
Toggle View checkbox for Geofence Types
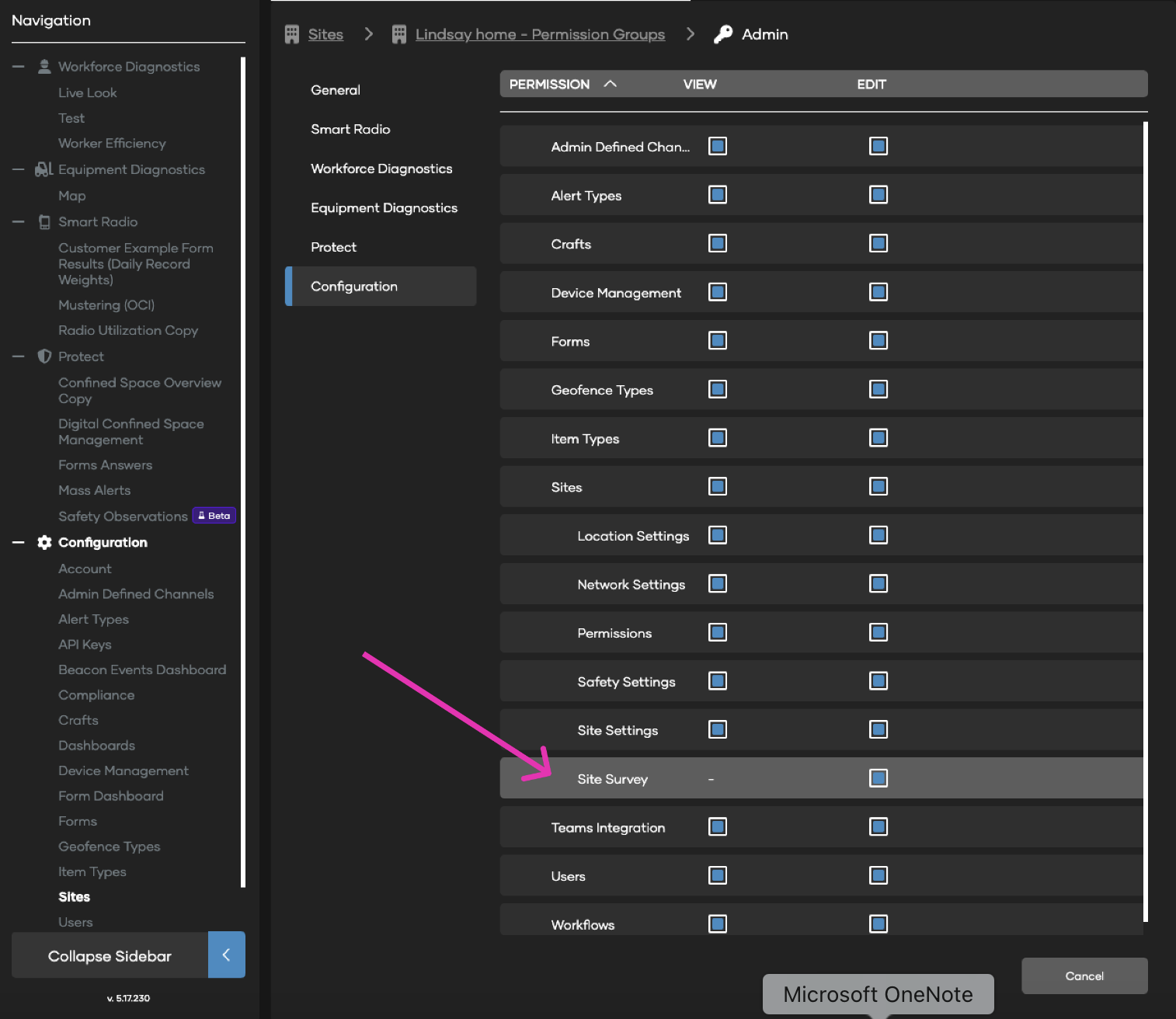pyautogui.click(x=718, y=389)
